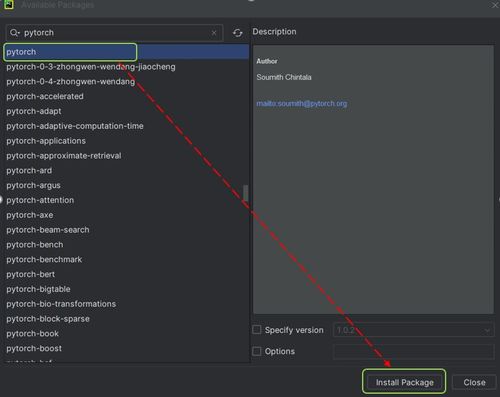Screen dimensions: 500x397
Task: Select the pytorch-bigtable package
Action: coord(126,289)
